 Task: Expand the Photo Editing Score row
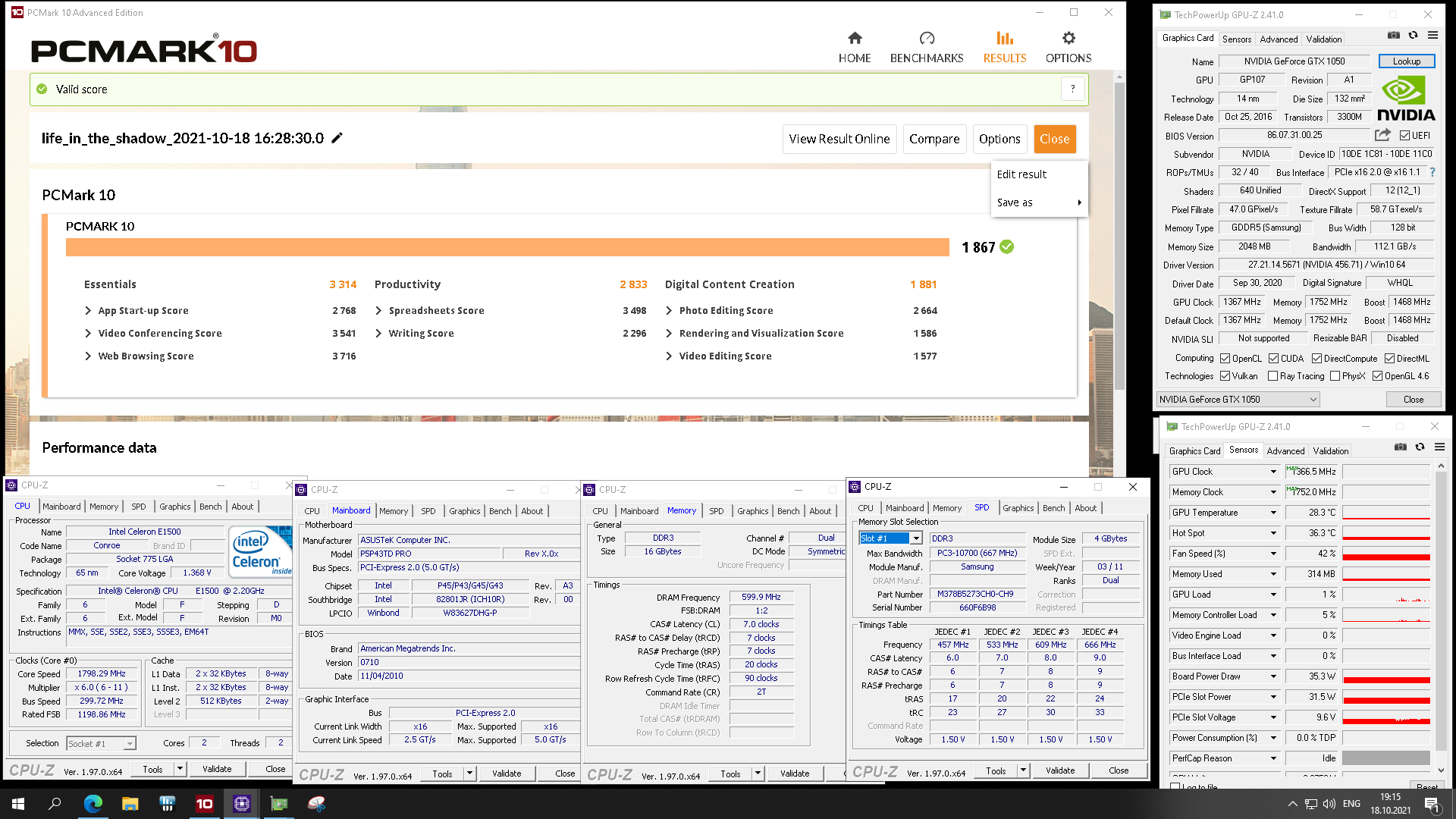click(669, 310)
